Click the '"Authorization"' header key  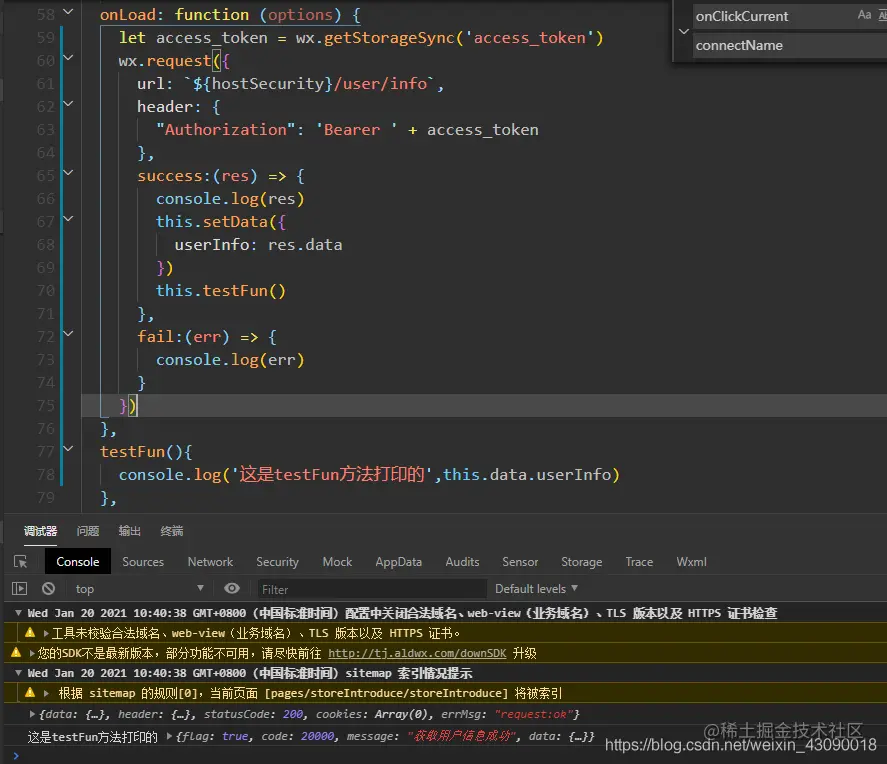225,130
